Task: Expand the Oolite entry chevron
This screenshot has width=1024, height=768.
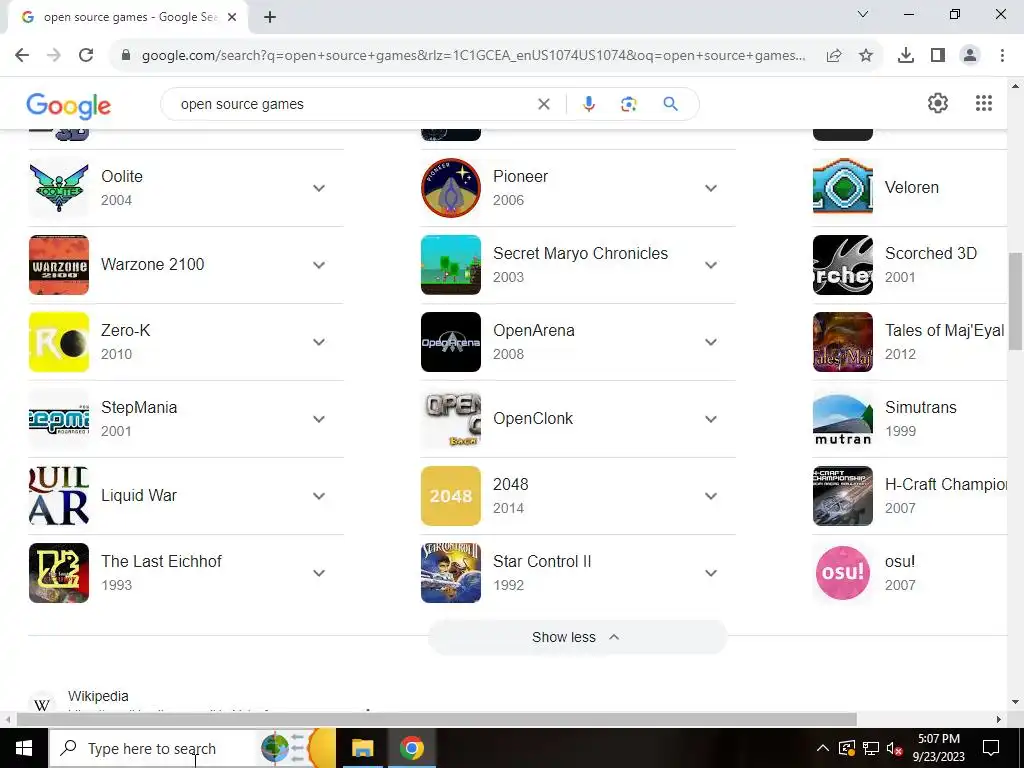Action: coord(319,188)
